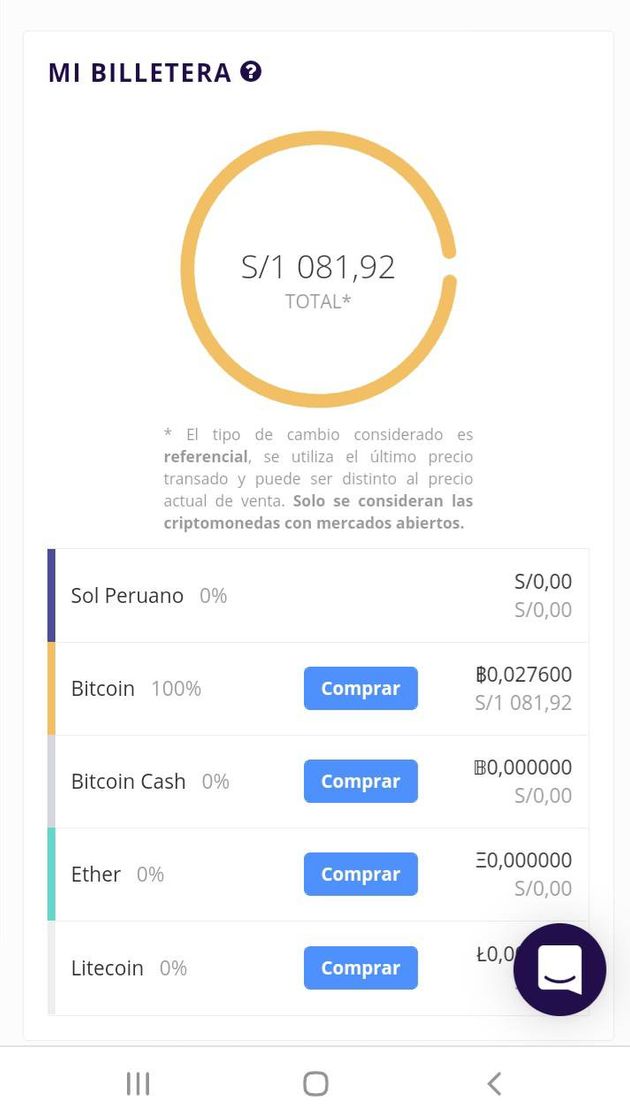Click the S/1 081,92 total amount
Screen dimensions: 630x1120
tap(318, 267)
